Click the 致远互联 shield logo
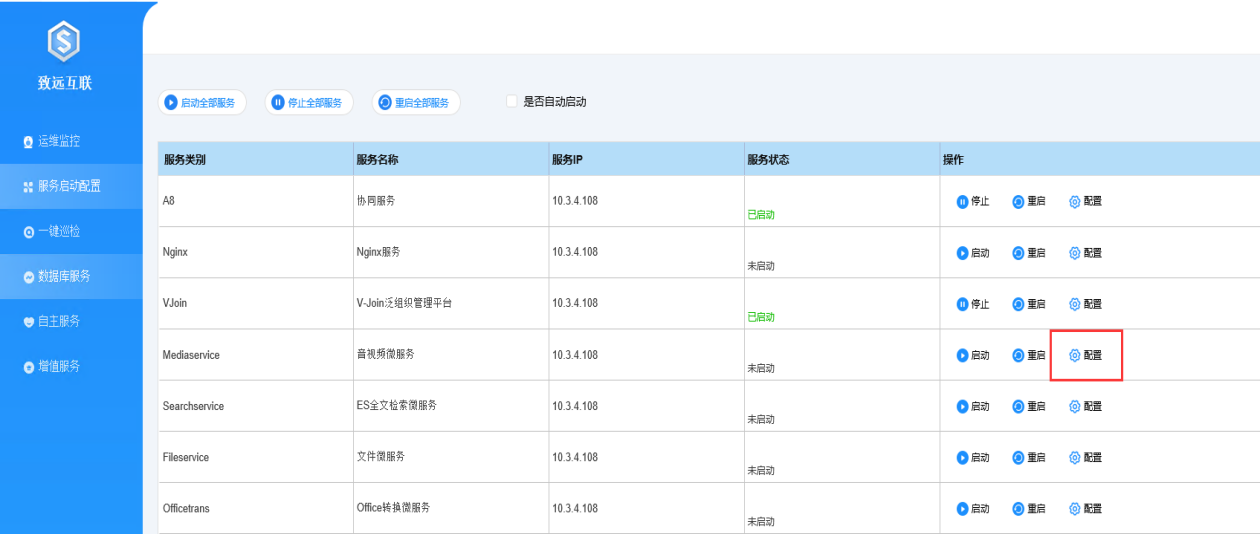 click(65, 40)
